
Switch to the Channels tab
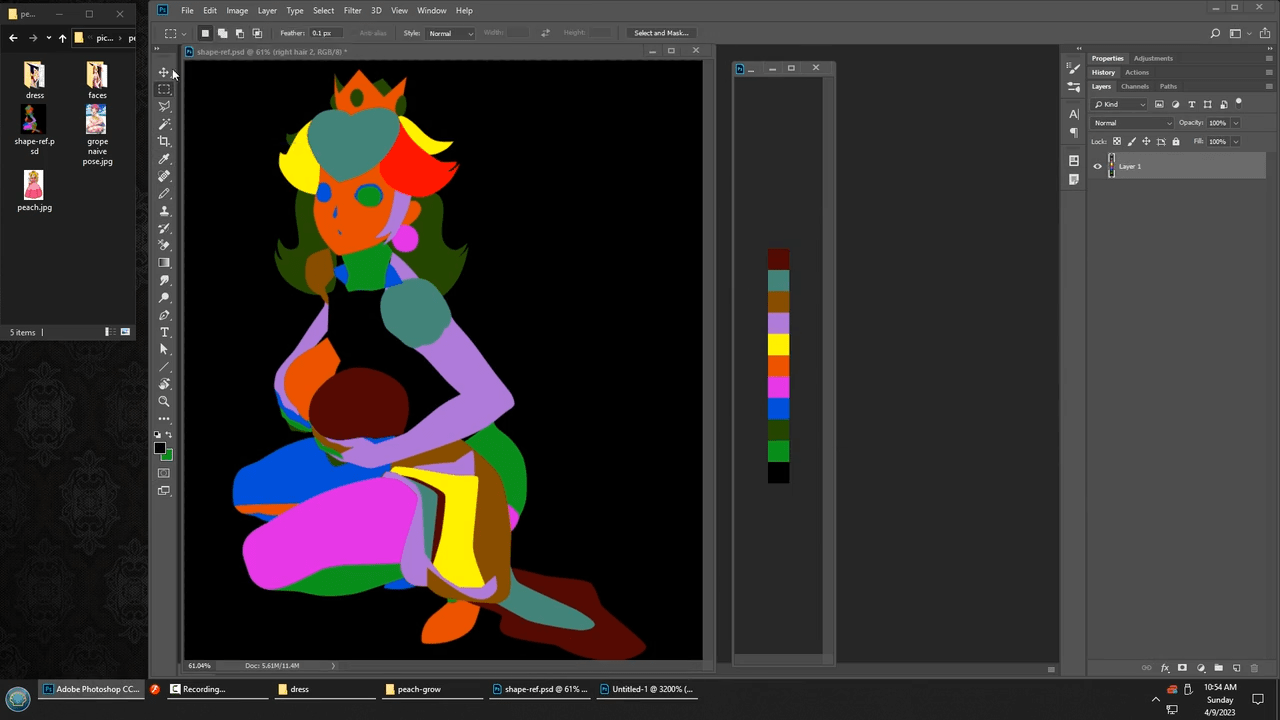tap(1134, 86)
